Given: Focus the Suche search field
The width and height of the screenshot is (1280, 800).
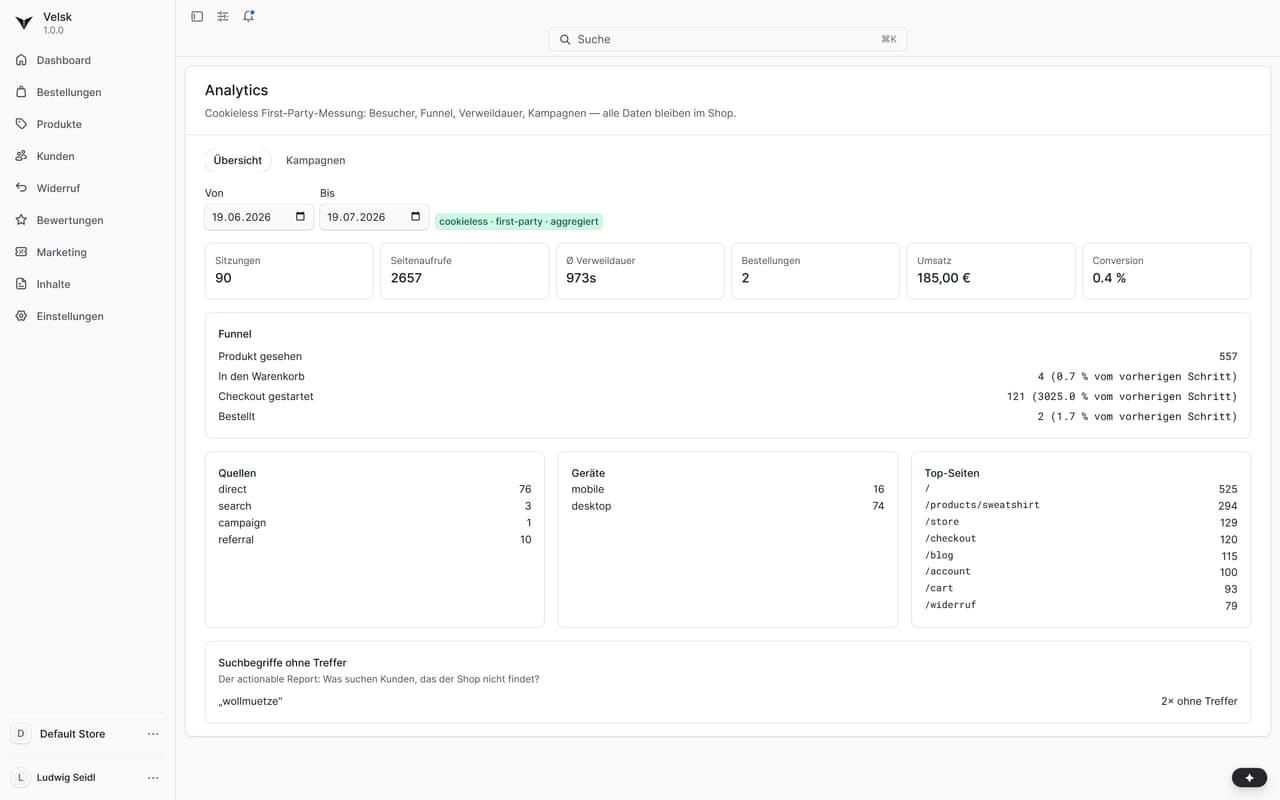Looking at the screenshot, I should [x=728, y=39].
